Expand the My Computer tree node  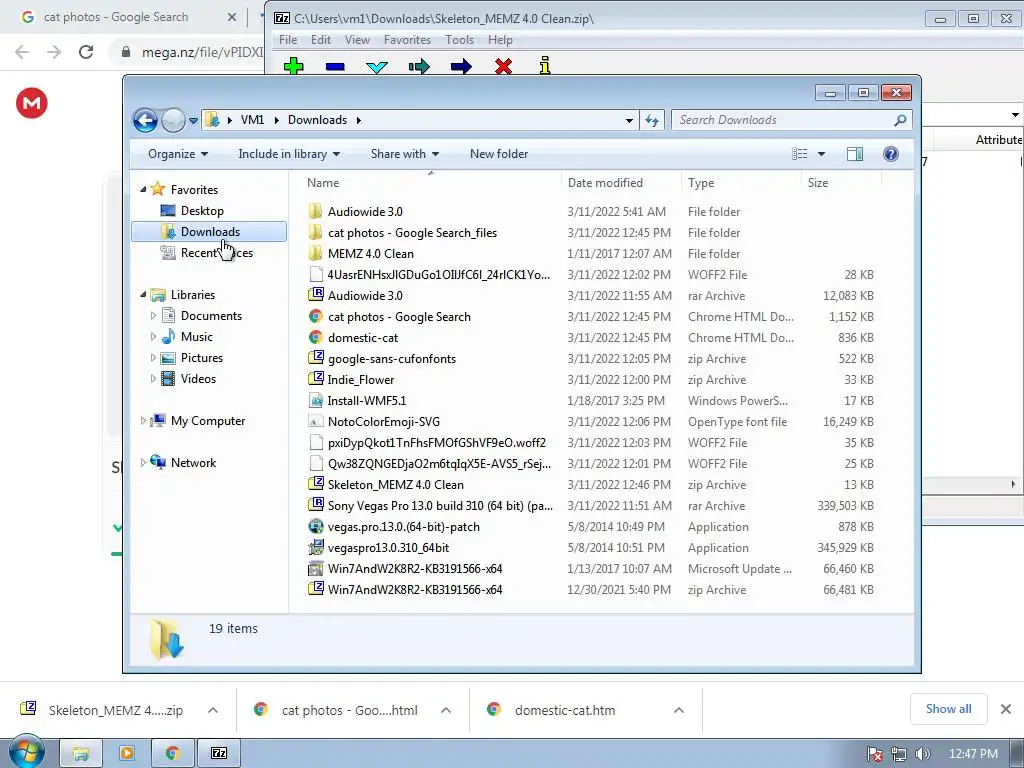click(x=143, y=421)
